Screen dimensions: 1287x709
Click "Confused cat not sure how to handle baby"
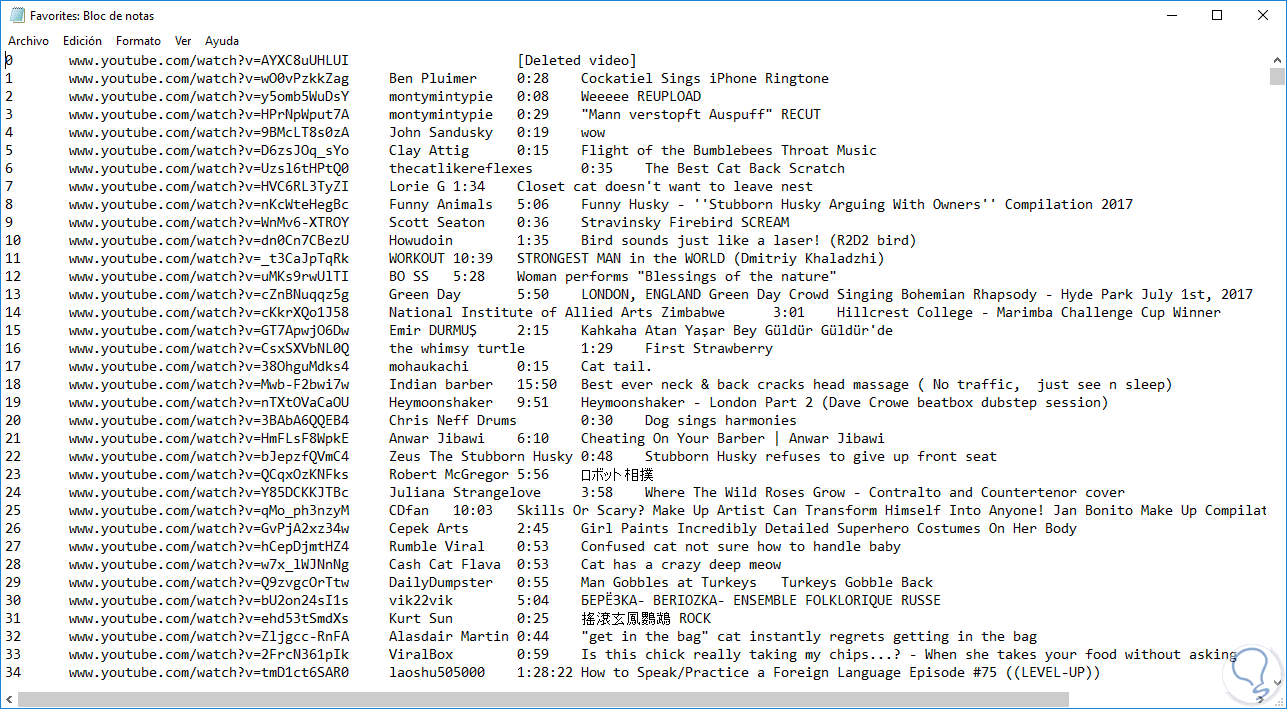pyautogui.click(x=741, y=546)
